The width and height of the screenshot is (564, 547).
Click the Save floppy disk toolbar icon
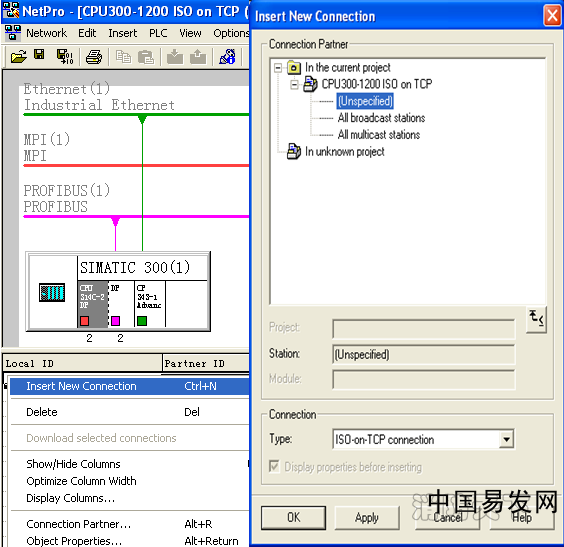tap(39, 55)
